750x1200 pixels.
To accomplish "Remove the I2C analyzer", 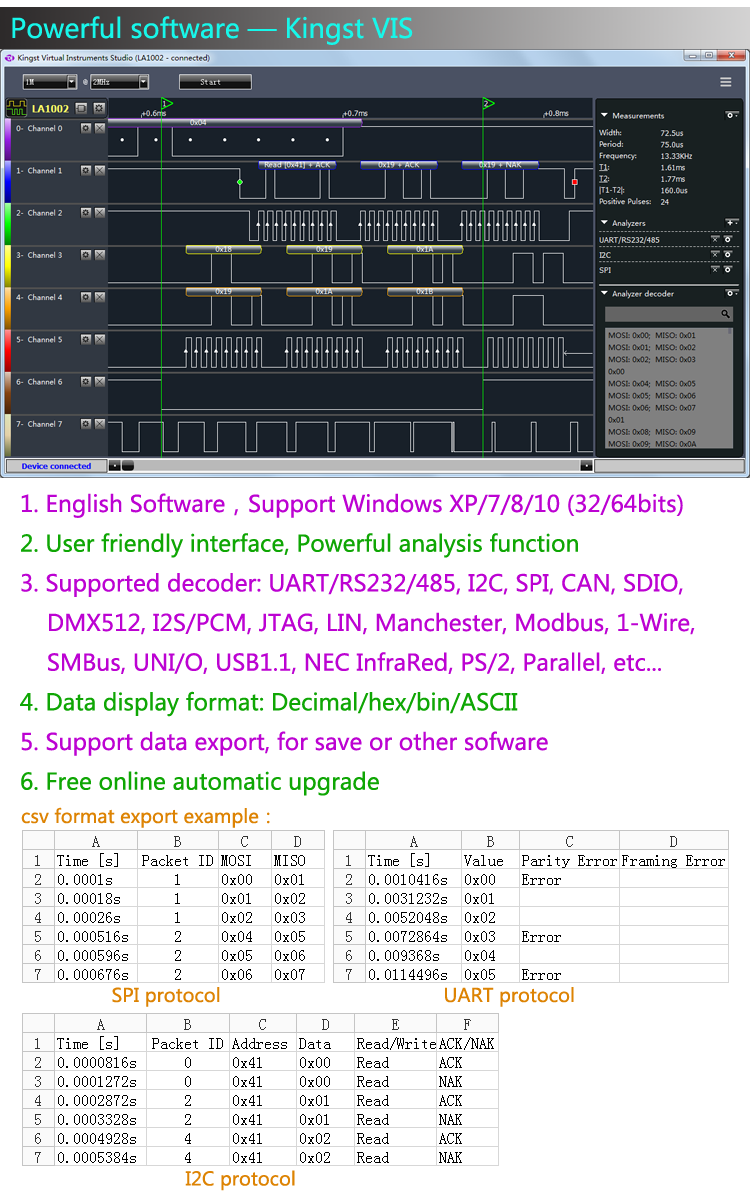I will (x=715, y=255).
